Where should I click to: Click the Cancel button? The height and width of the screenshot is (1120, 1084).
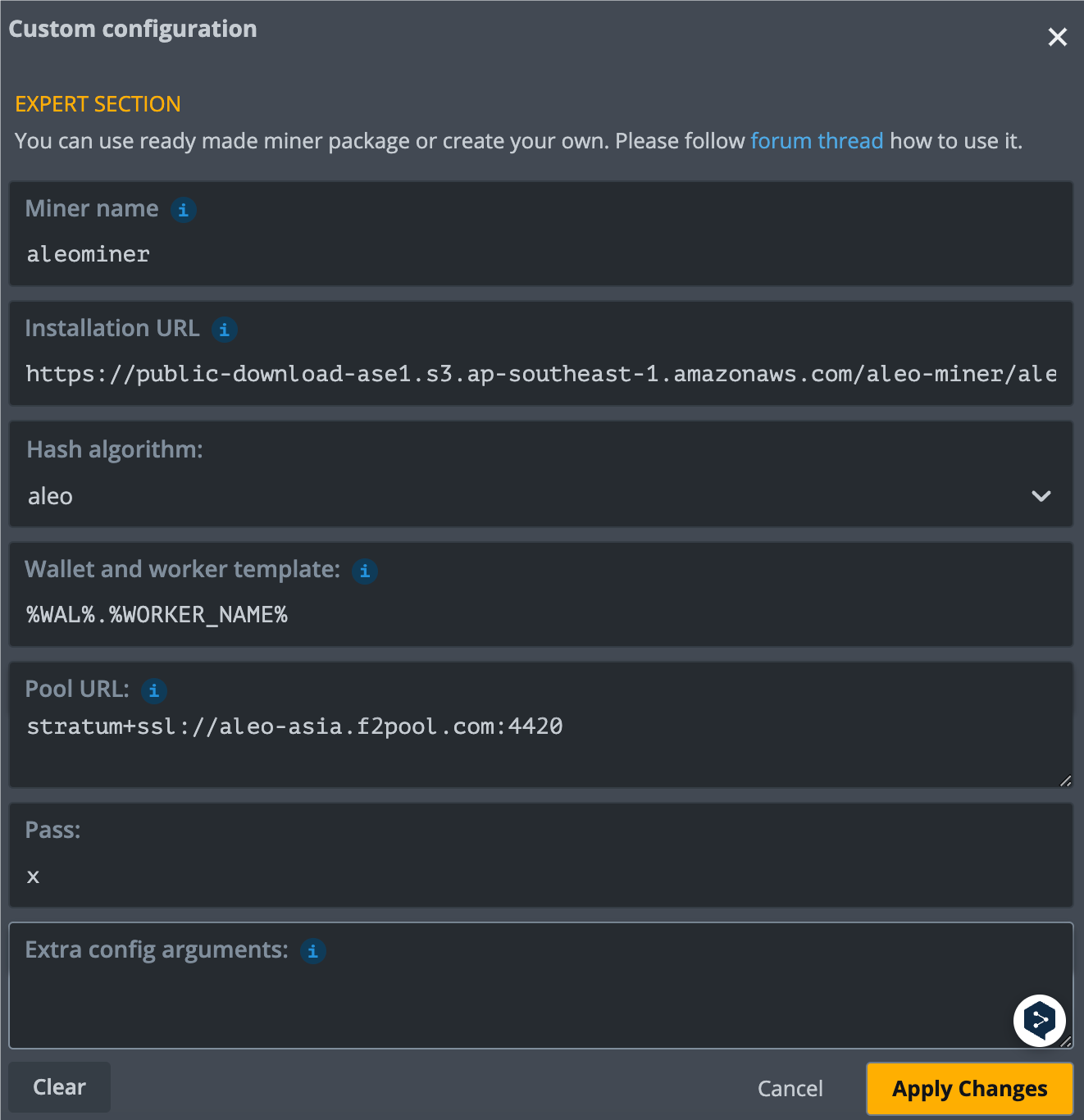(790, 1089)
